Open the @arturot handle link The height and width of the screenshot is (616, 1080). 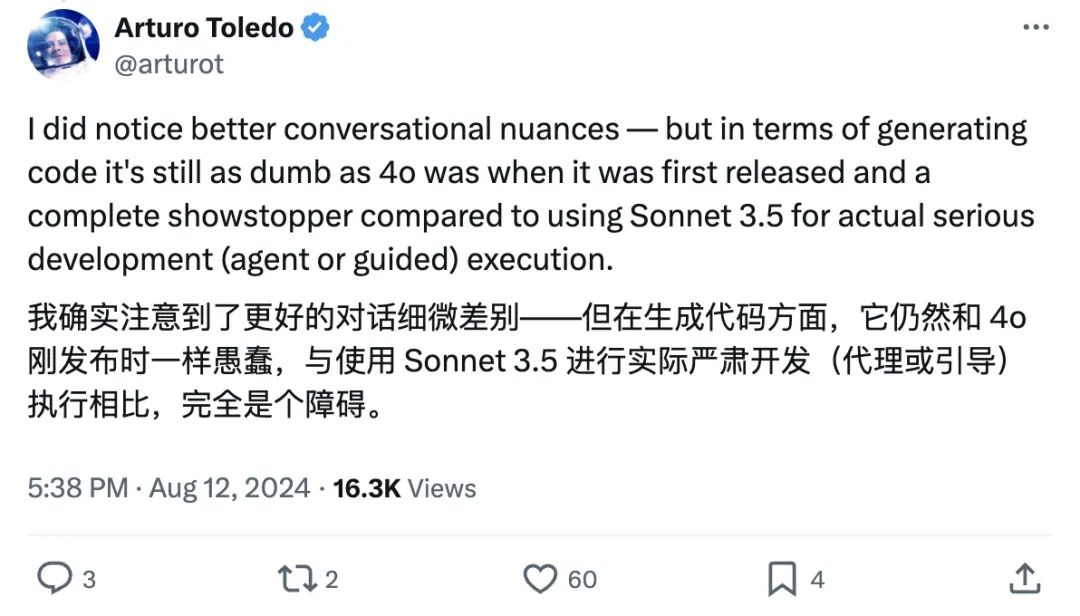[x=169, y=64]
